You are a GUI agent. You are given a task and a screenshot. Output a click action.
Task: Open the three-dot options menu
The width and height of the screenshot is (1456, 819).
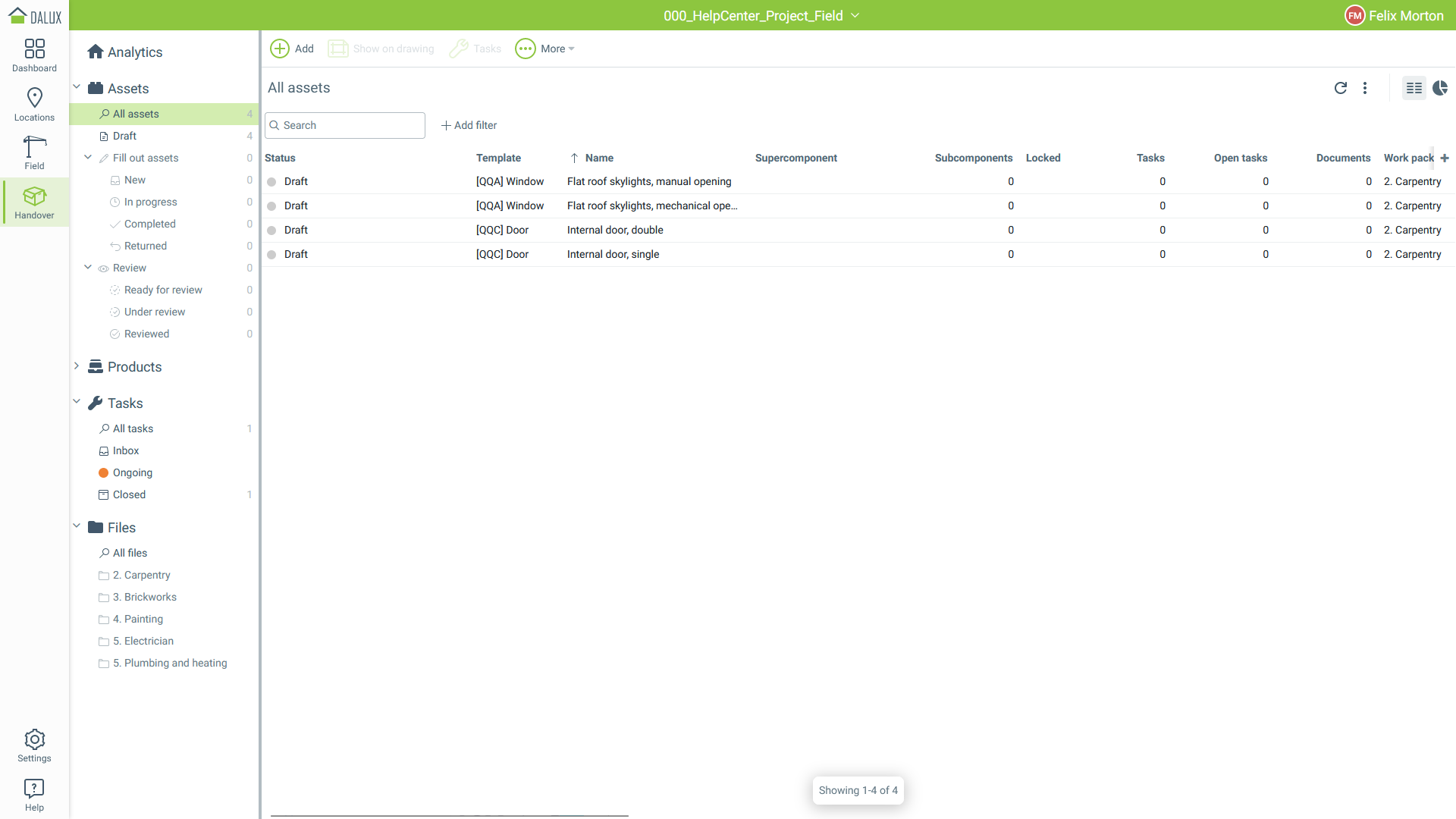coord(1365,88)
